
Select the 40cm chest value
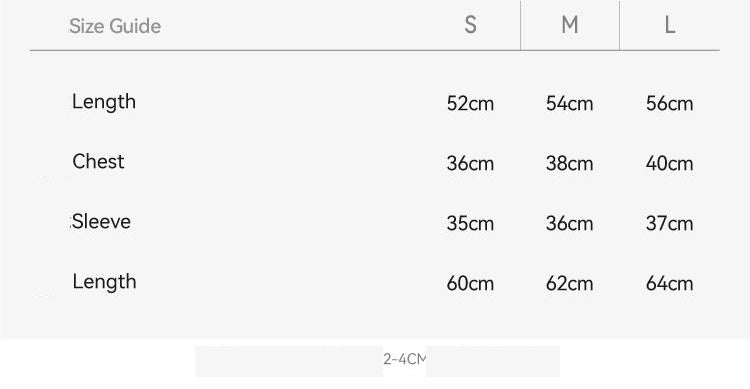click(669, 164)
